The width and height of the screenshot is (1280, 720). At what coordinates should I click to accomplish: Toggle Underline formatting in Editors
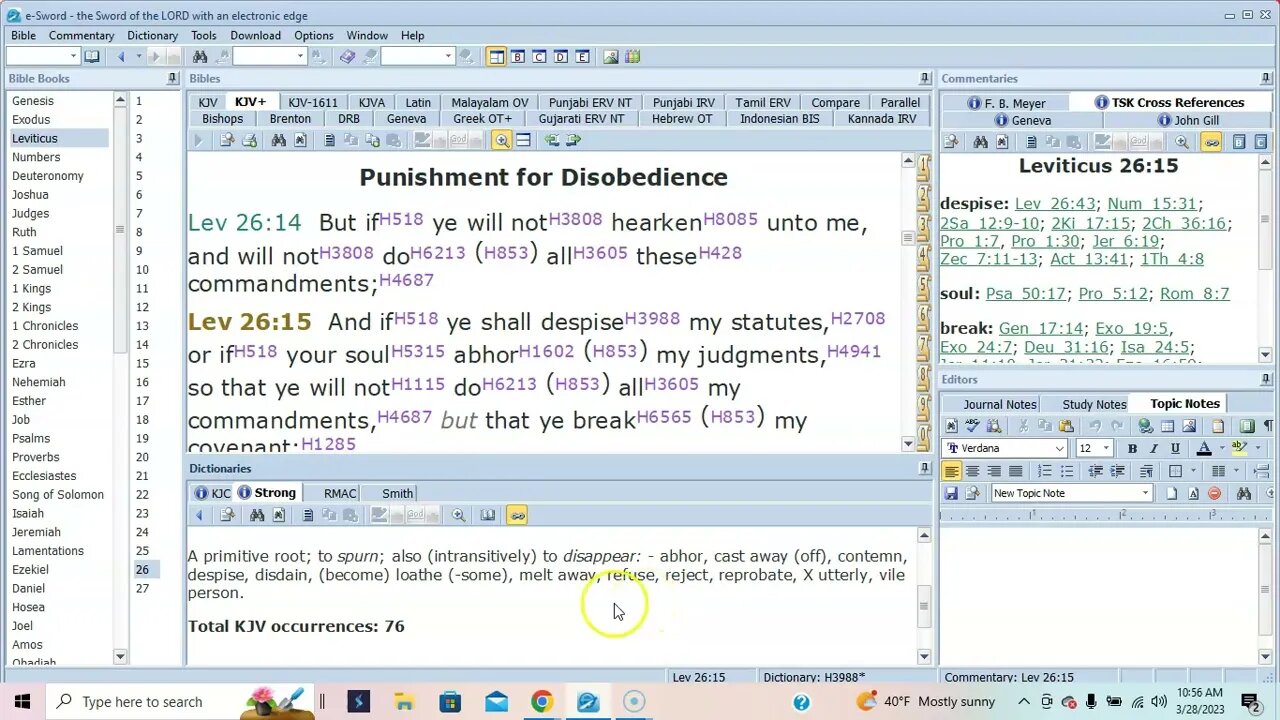(x=1175, y=448)
